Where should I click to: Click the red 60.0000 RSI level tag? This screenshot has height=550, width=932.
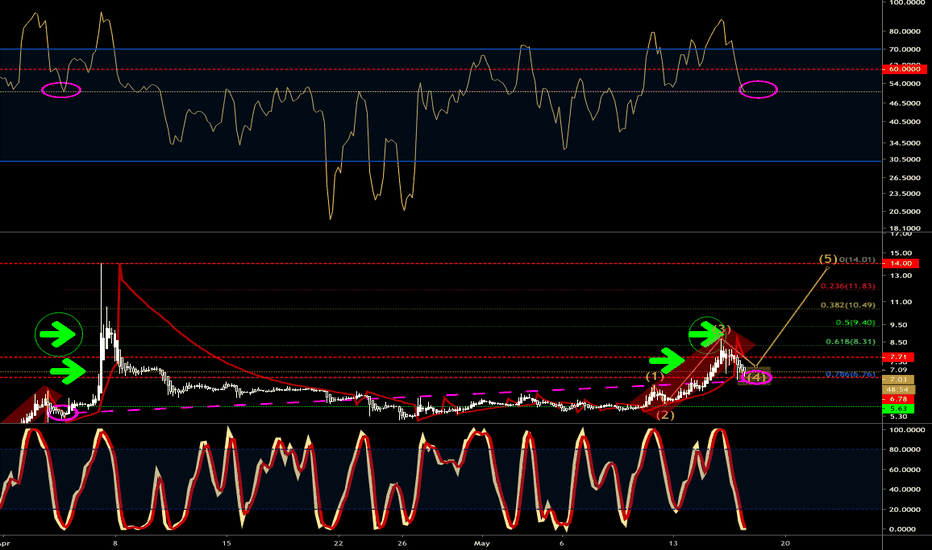click(904, 69)
